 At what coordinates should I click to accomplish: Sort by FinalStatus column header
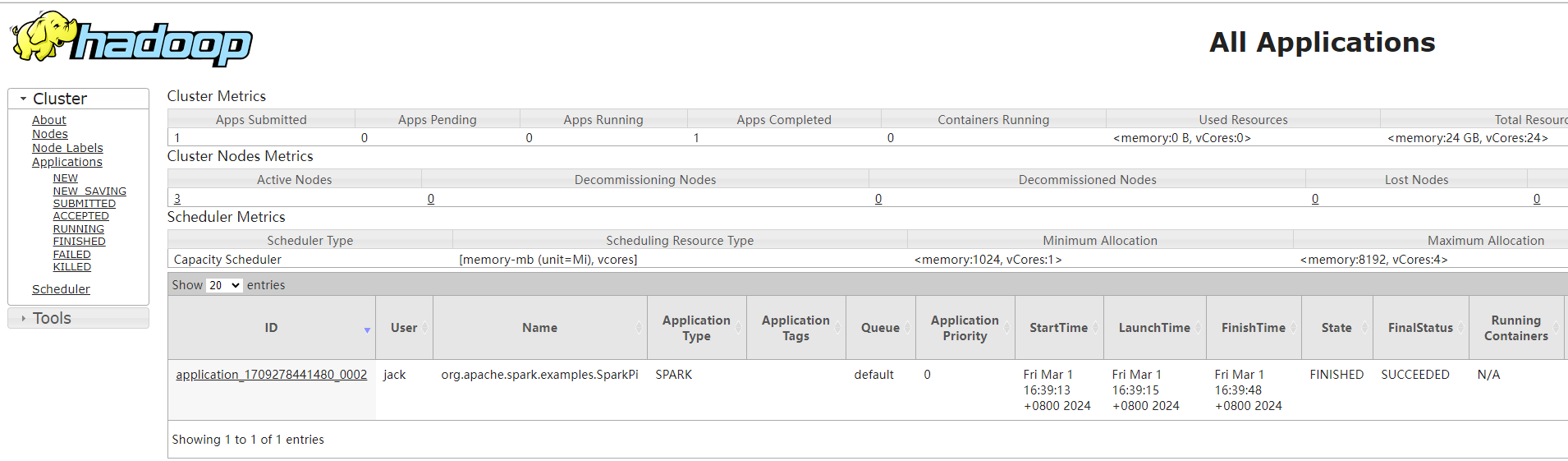1420,327
